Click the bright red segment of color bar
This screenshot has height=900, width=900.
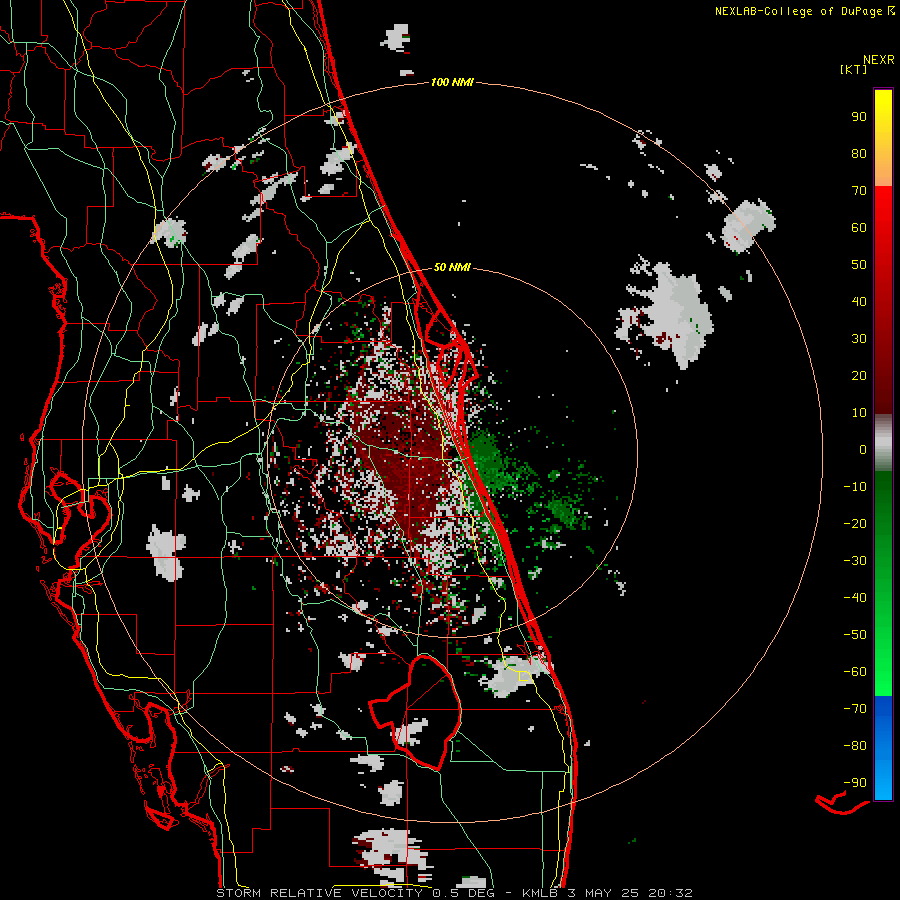pos(883,300)
